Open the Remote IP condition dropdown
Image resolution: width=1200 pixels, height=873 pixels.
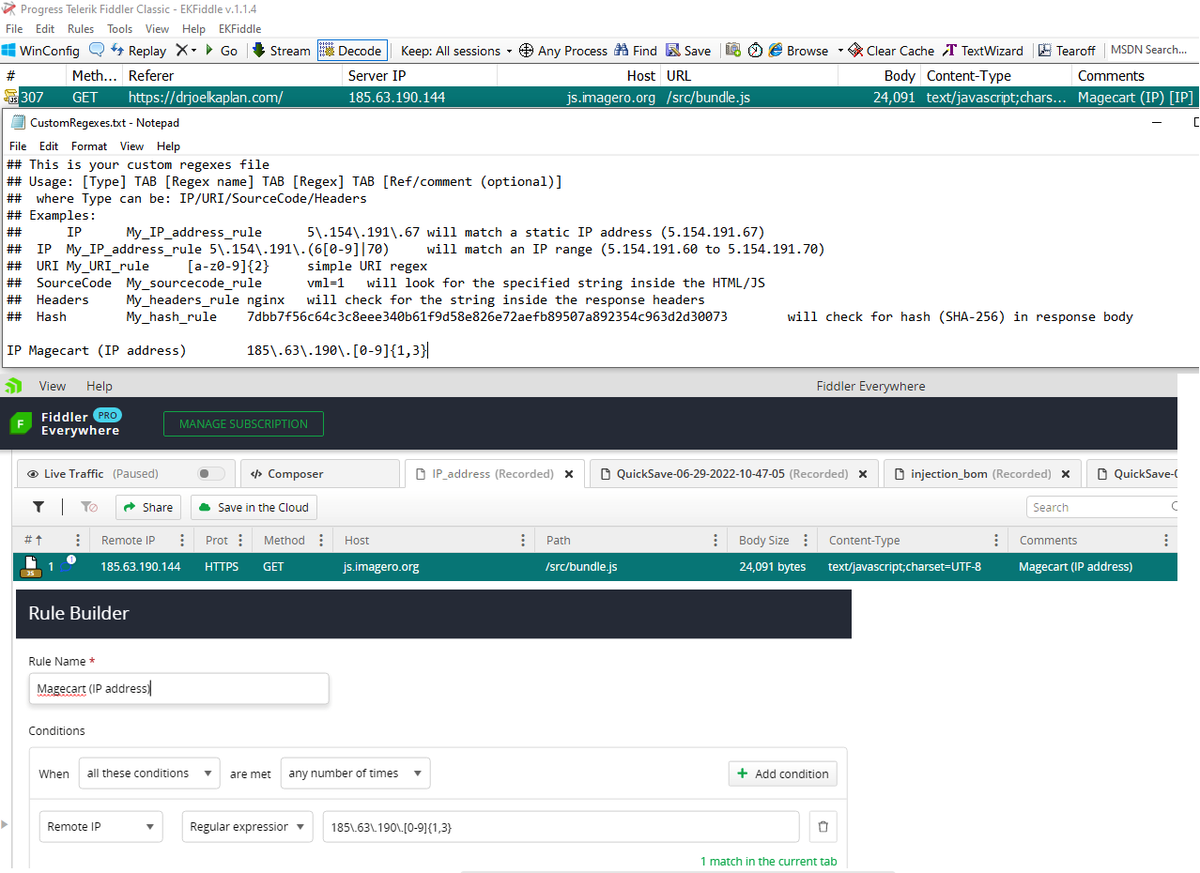point(100,827)
